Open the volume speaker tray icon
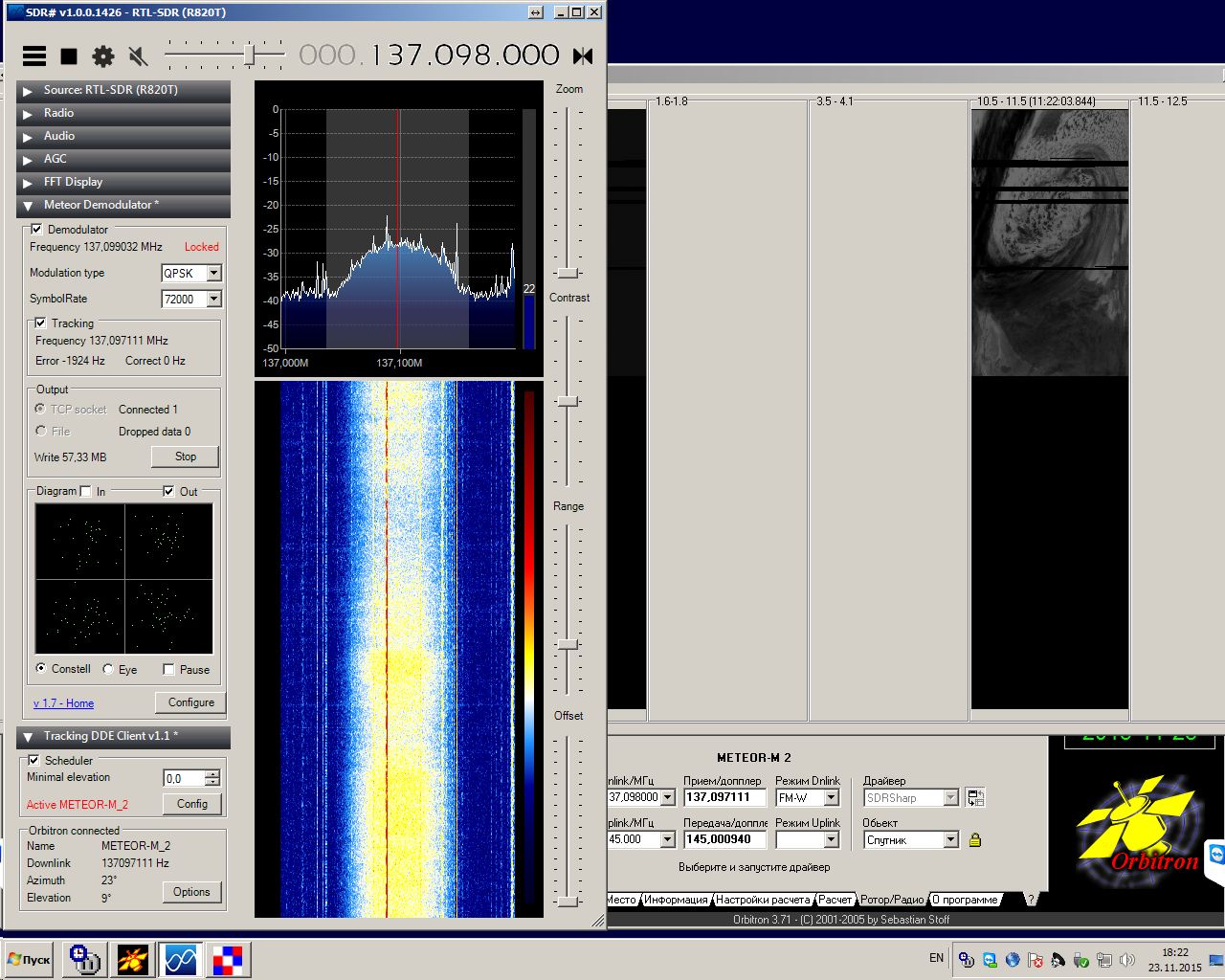The image size is (1225, 980). 1127,960
